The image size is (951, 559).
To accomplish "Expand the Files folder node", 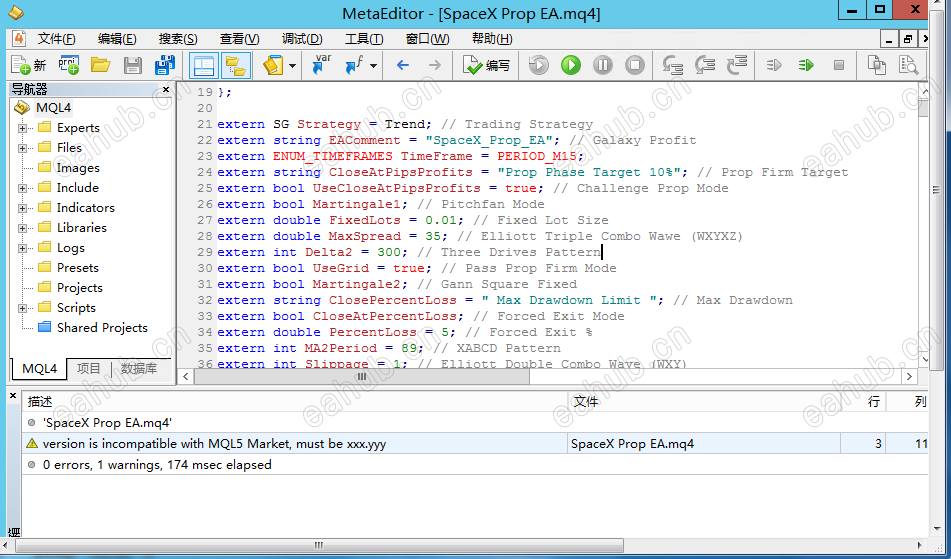I will point(22,148).
